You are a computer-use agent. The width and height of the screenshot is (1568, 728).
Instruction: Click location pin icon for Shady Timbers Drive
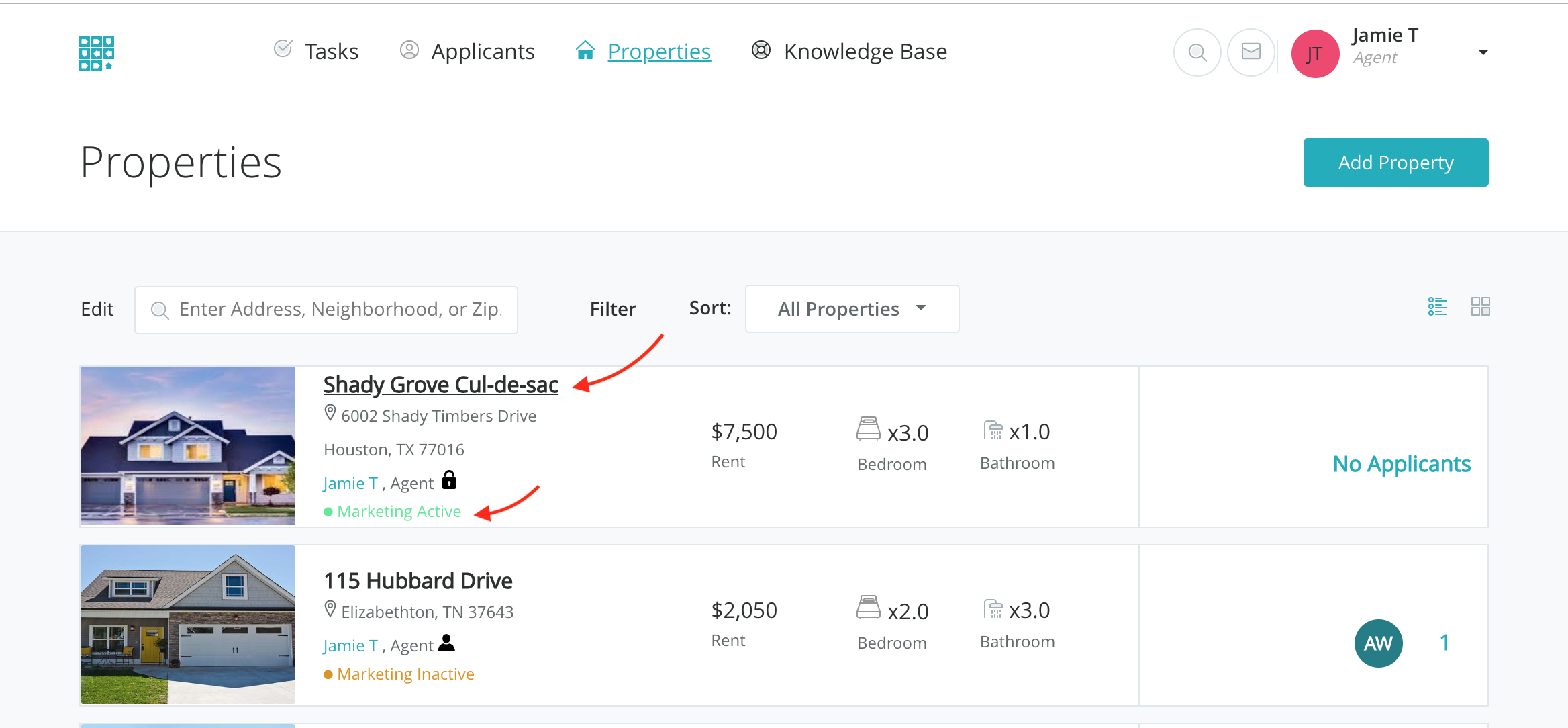click(x=330, y=413)
